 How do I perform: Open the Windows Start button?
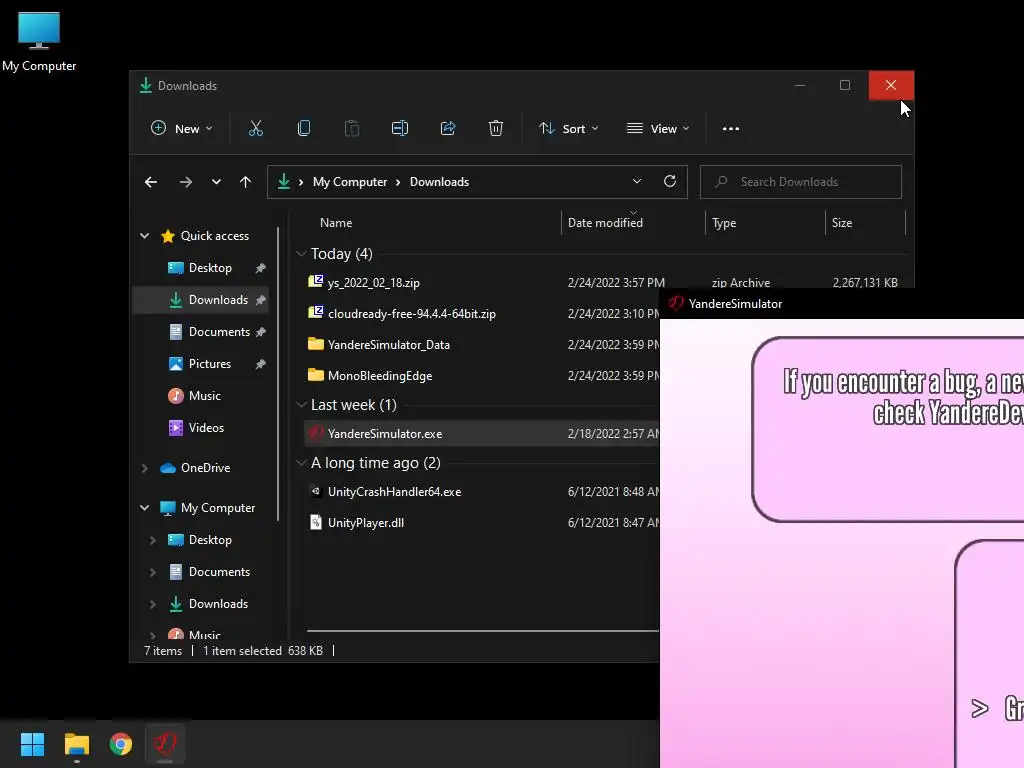coord(32,744)
